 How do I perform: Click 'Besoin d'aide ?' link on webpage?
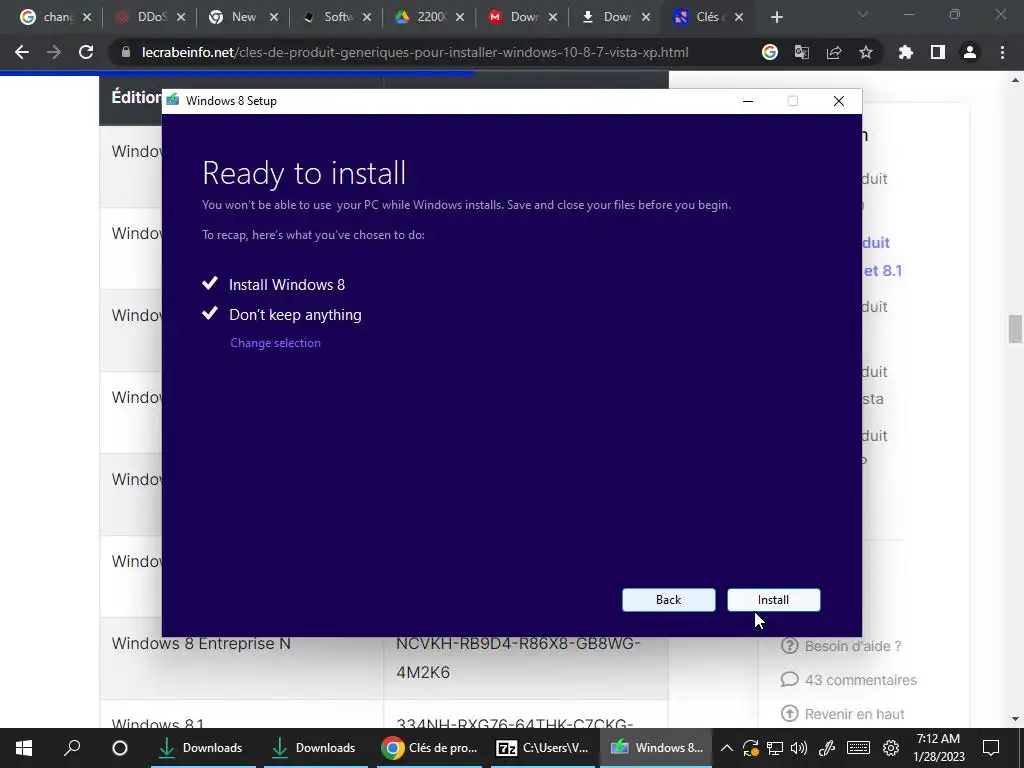click(841, 646)
